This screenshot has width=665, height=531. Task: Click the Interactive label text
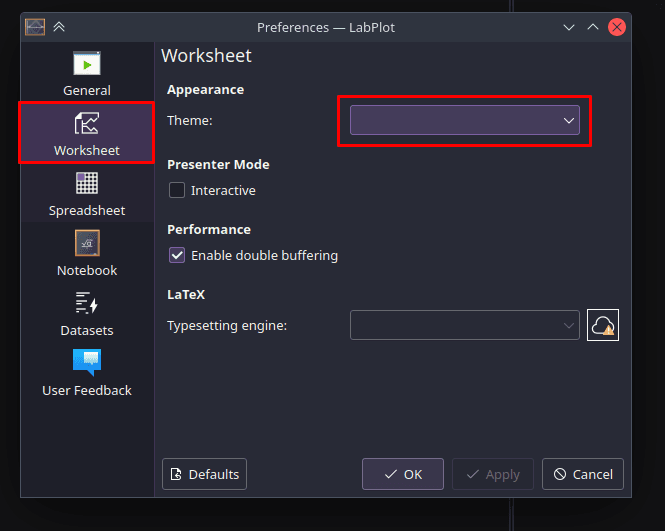pos(223,191)
